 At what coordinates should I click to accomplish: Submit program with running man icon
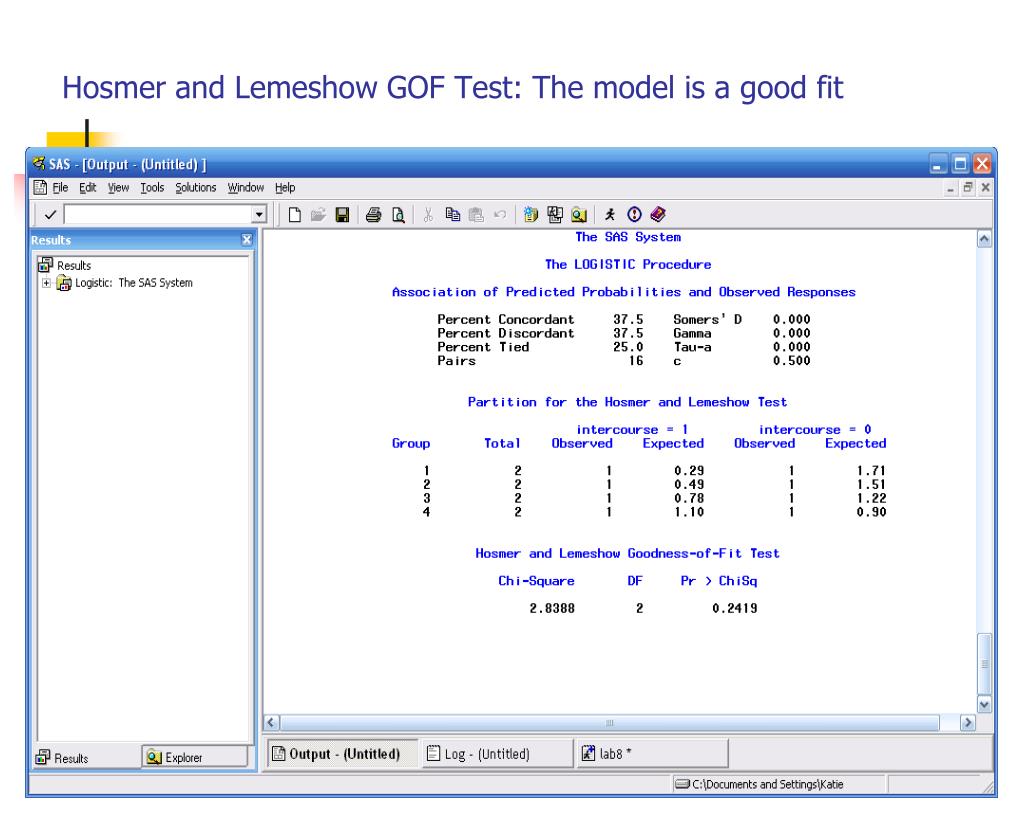tap(609, 215)
